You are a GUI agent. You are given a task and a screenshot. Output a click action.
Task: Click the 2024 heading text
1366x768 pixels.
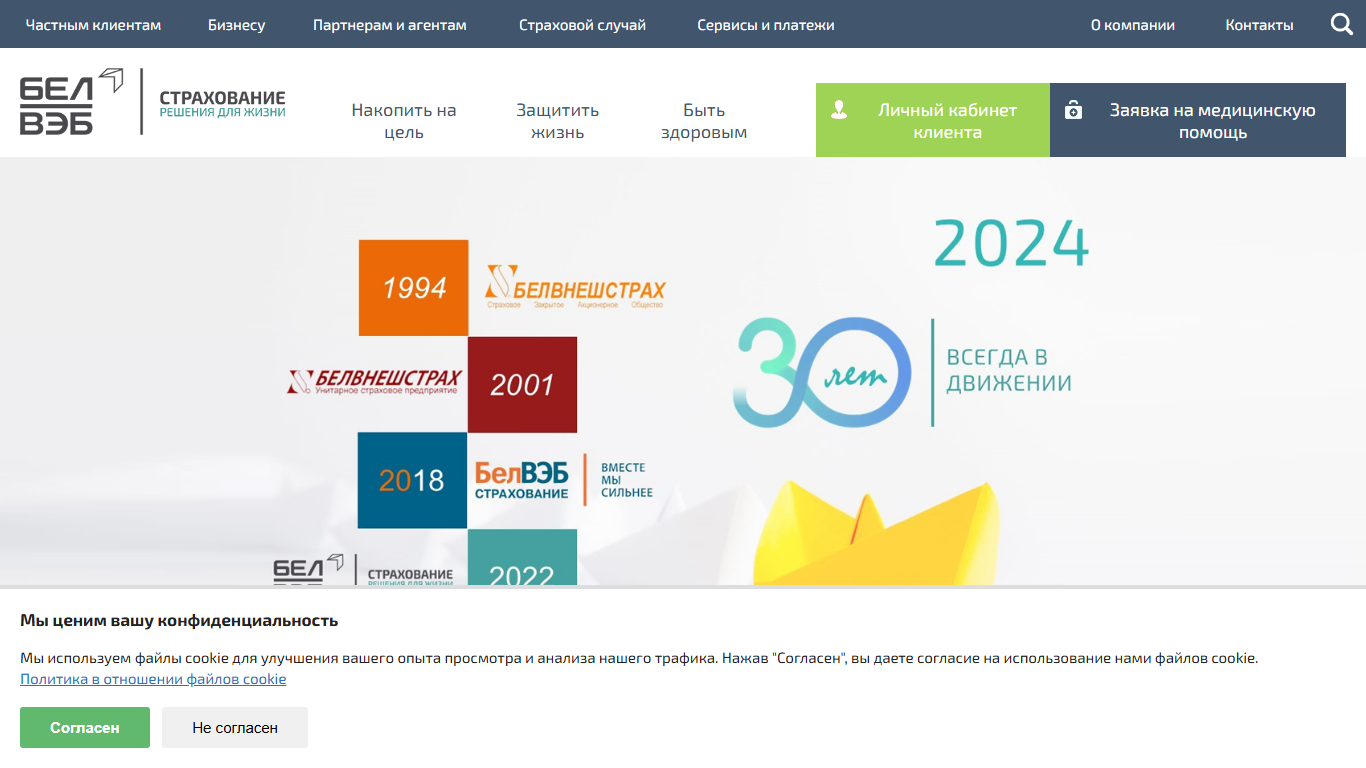pos(1011,243)
